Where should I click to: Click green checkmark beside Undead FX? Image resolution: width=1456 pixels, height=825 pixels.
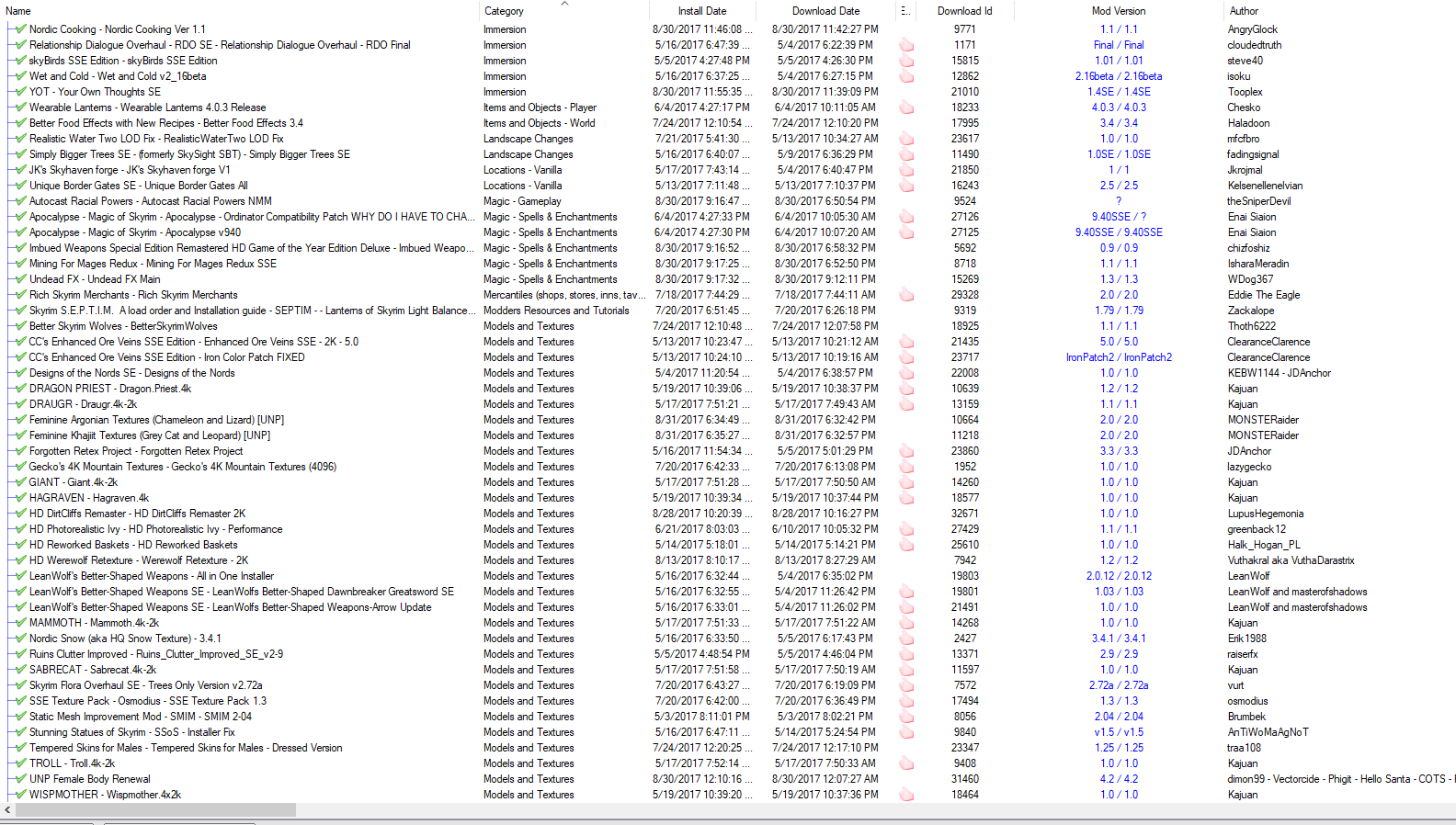[20, 279]
